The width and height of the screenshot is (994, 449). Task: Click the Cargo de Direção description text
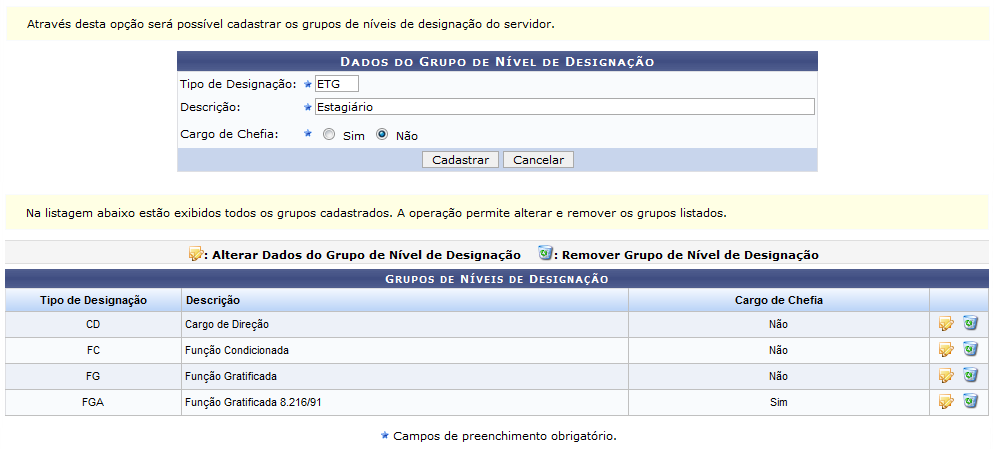pyautogui.click(x=227, y=324)
